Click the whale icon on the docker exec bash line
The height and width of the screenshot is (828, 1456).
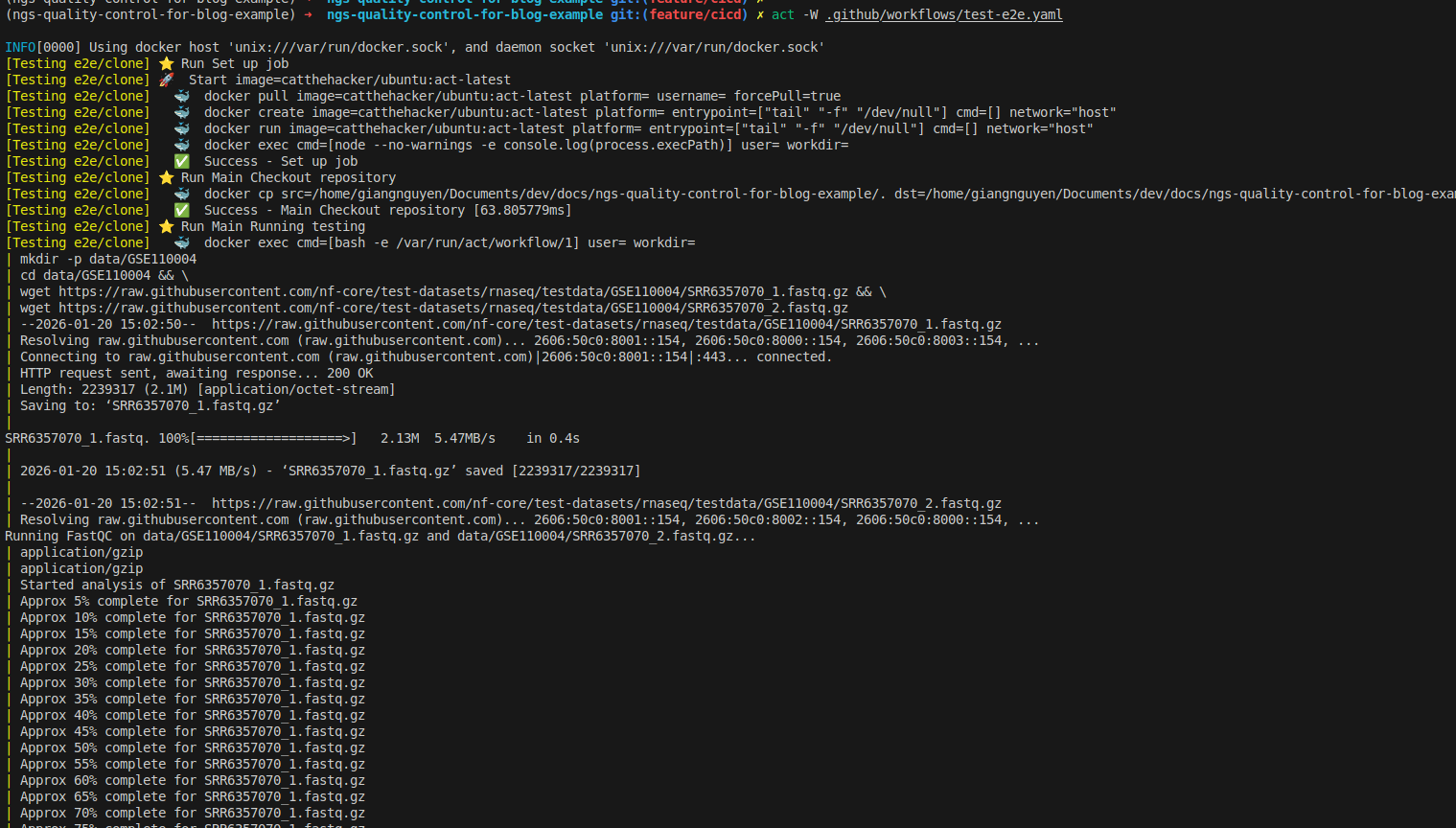[x=181, y=242]
